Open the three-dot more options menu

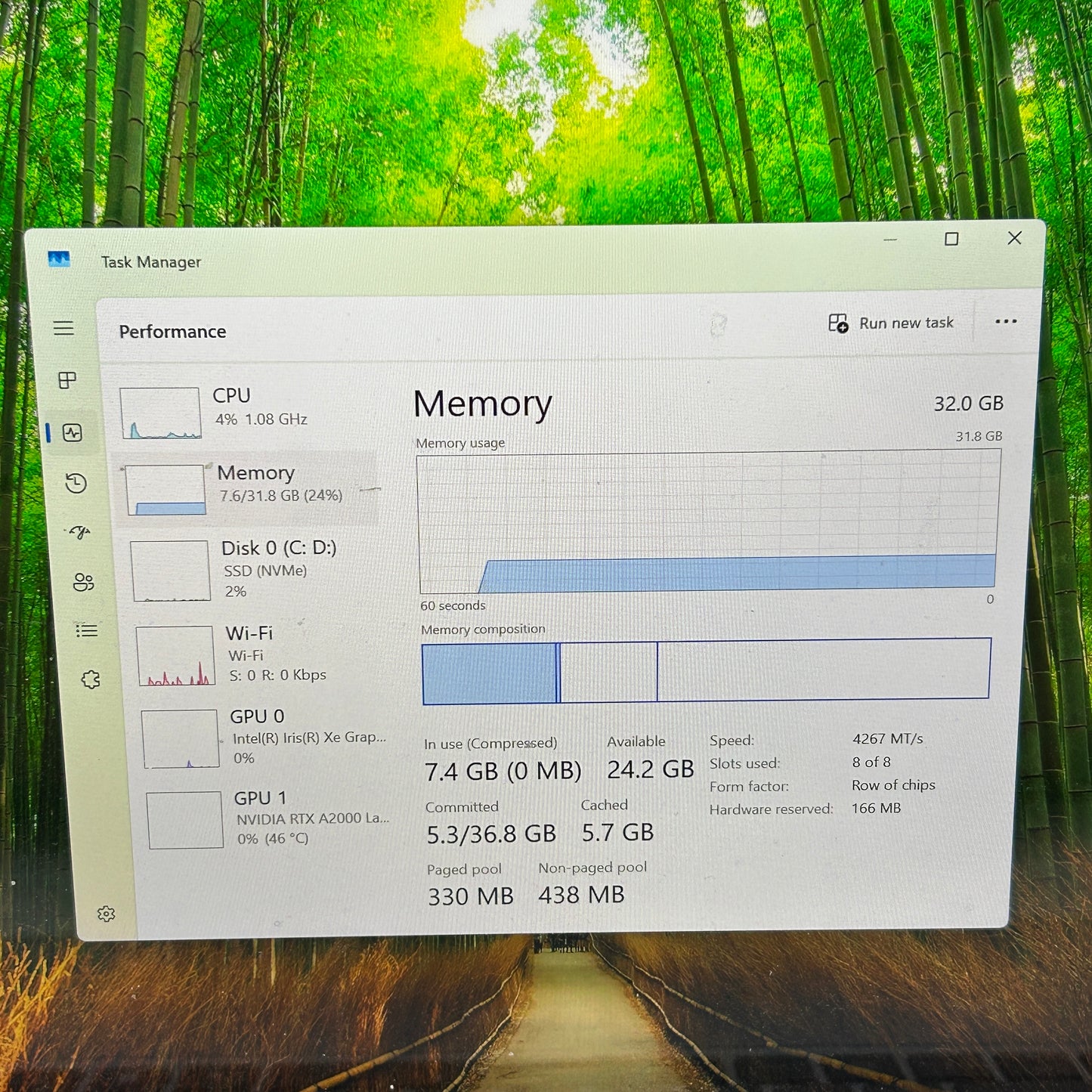coord(1006,322)
